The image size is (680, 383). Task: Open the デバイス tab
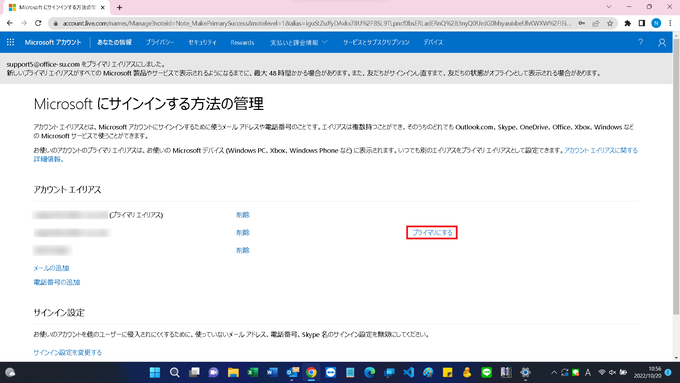(x=433, y=42)
